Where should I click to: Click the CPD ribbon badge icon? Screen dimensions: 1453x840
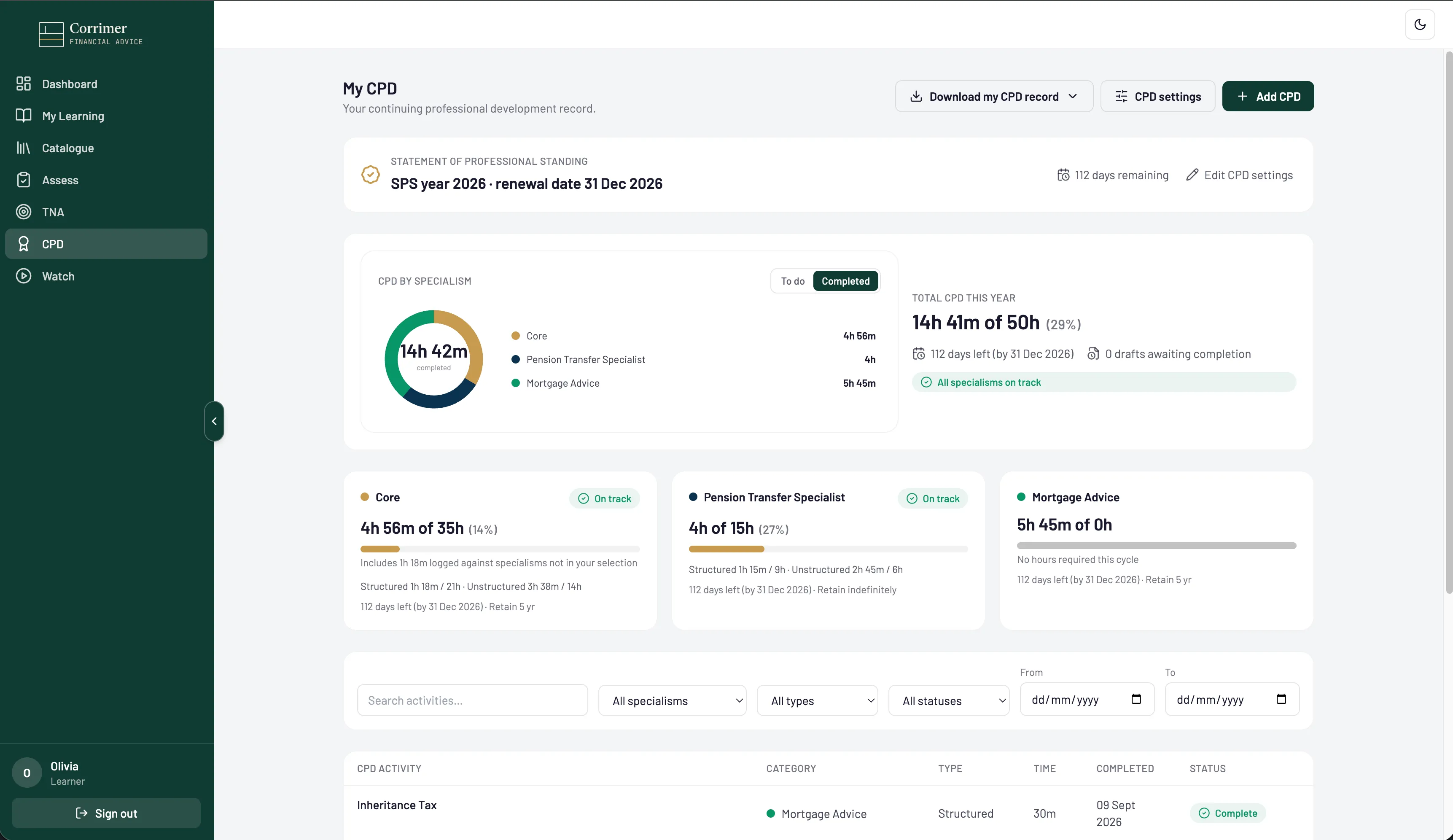click(24, 244)
